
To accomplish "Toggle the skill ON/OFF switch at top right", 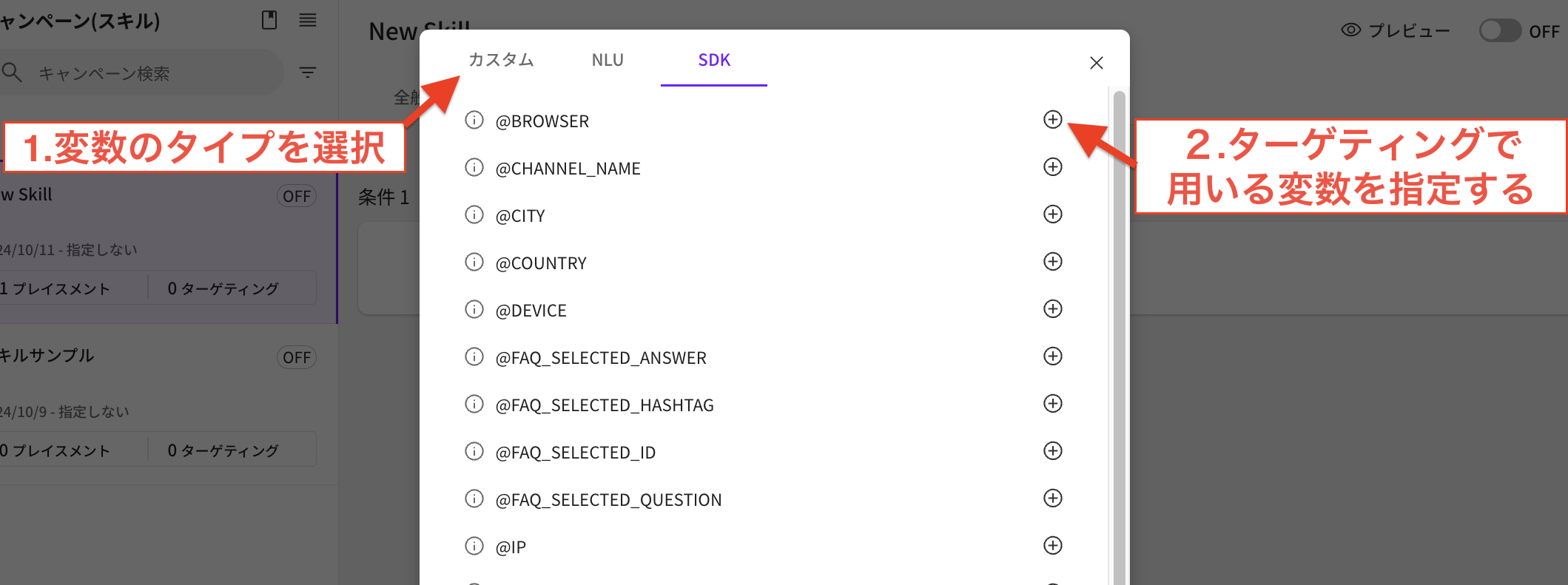I will (x=1500, y=31).
